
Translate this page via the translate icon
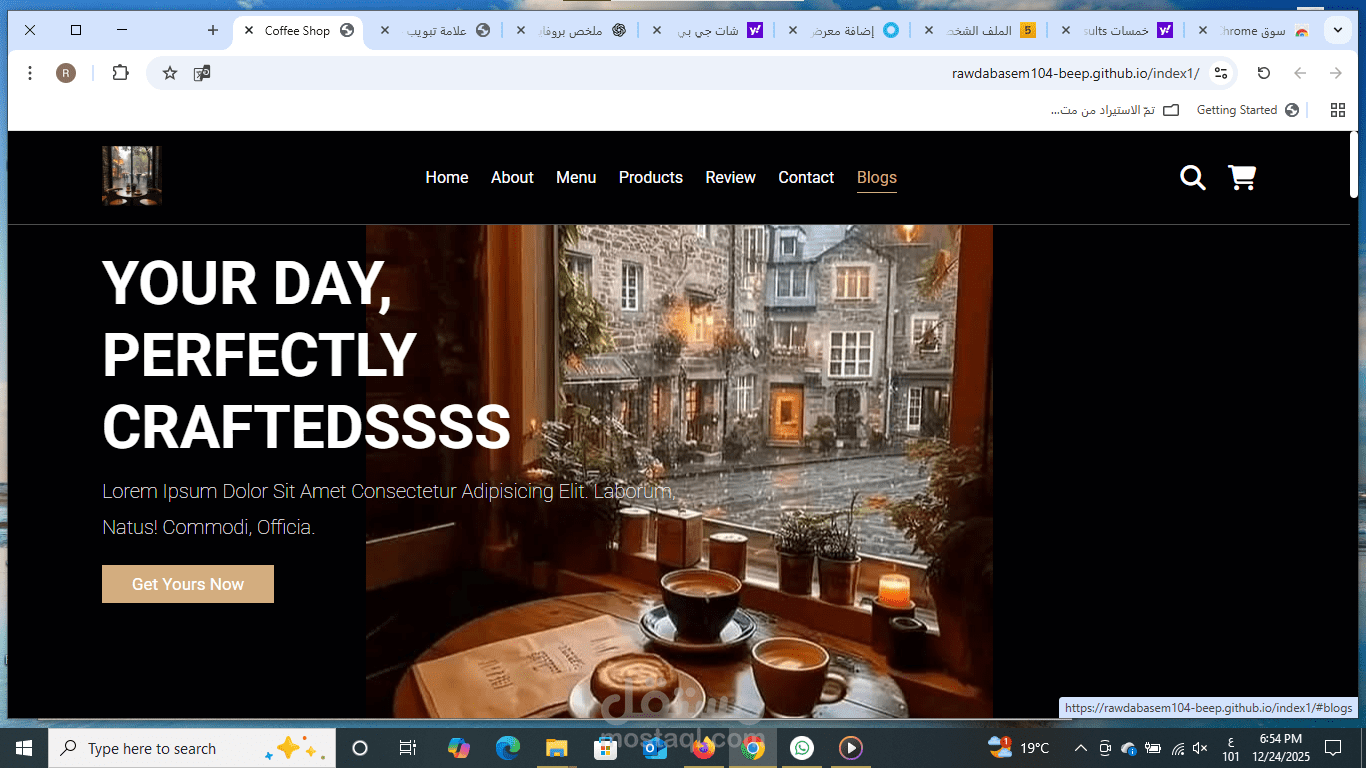pyautogui.click(x=202, y=73)
